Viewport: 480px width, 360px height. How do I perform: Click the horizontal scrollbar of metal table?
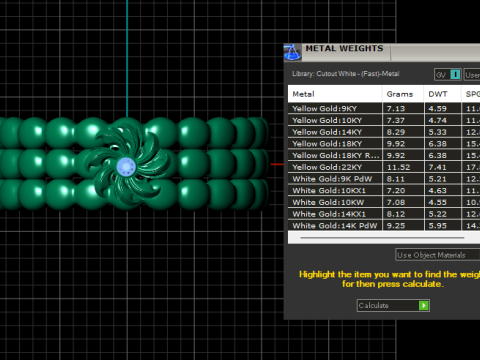pos(382,238)
